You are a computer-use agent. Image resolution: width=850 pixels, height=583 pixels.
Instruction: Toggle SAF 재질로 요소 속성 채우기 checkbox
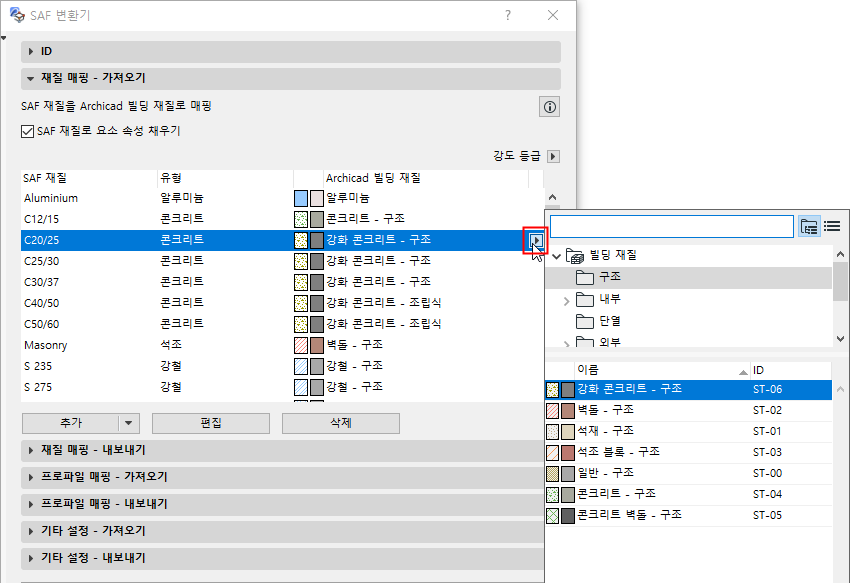pos(28,131)
